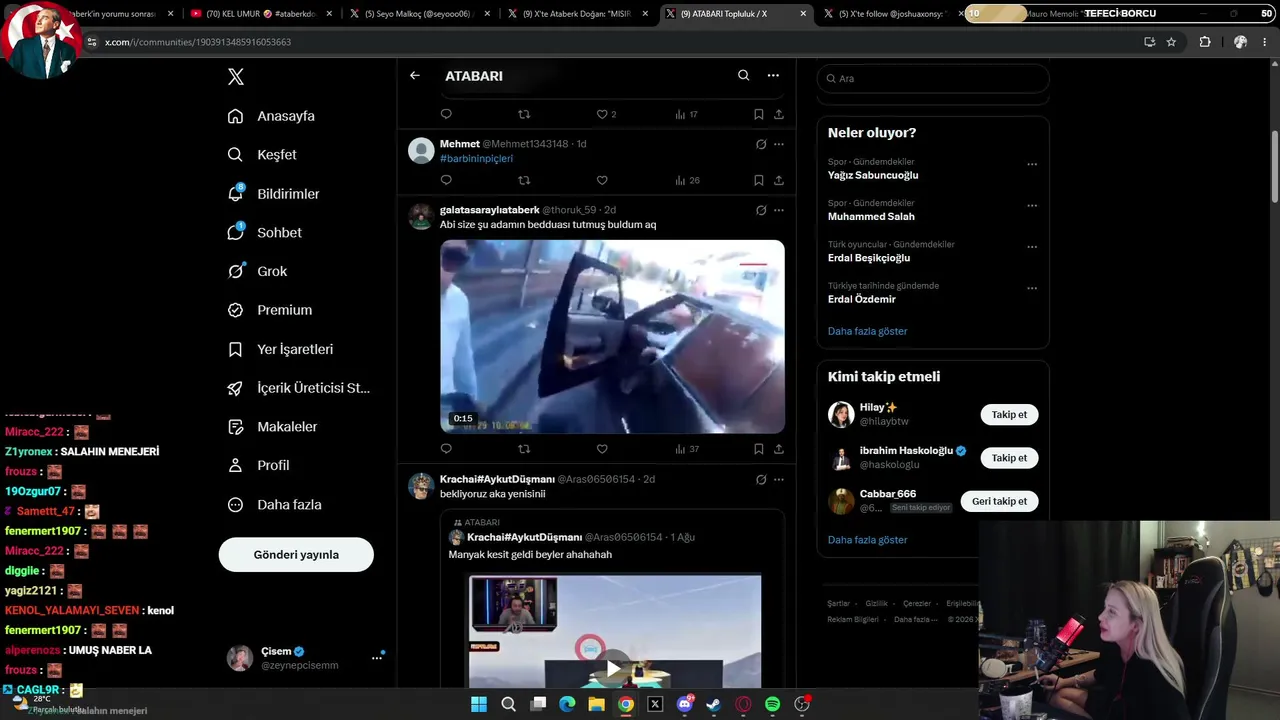Play the quoted Krachai video
The height and width of the screenshot is (720, 1280).
tap(613, 668)
